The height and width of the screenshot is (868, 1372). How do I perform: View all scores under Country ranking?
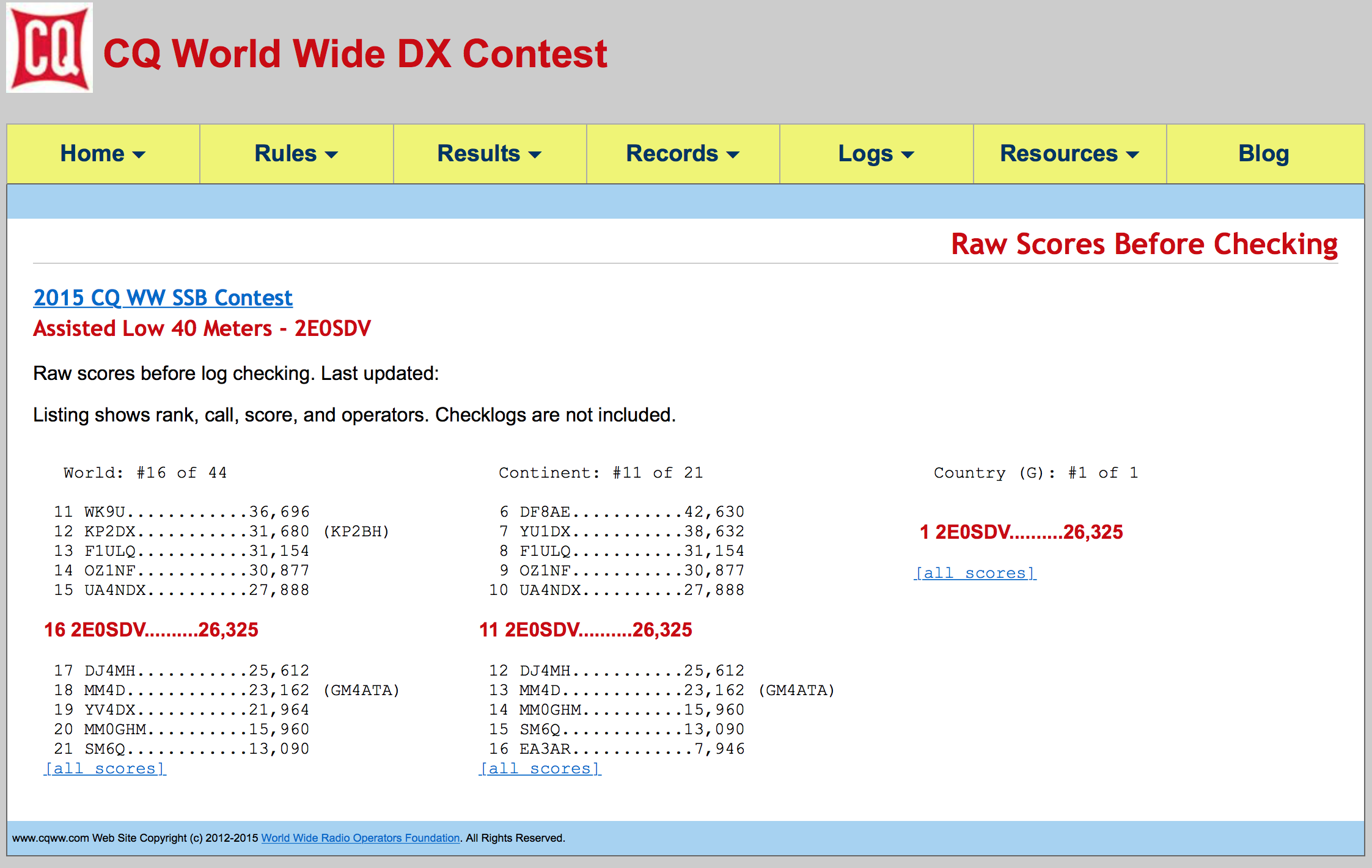click(x=975, y=573)
